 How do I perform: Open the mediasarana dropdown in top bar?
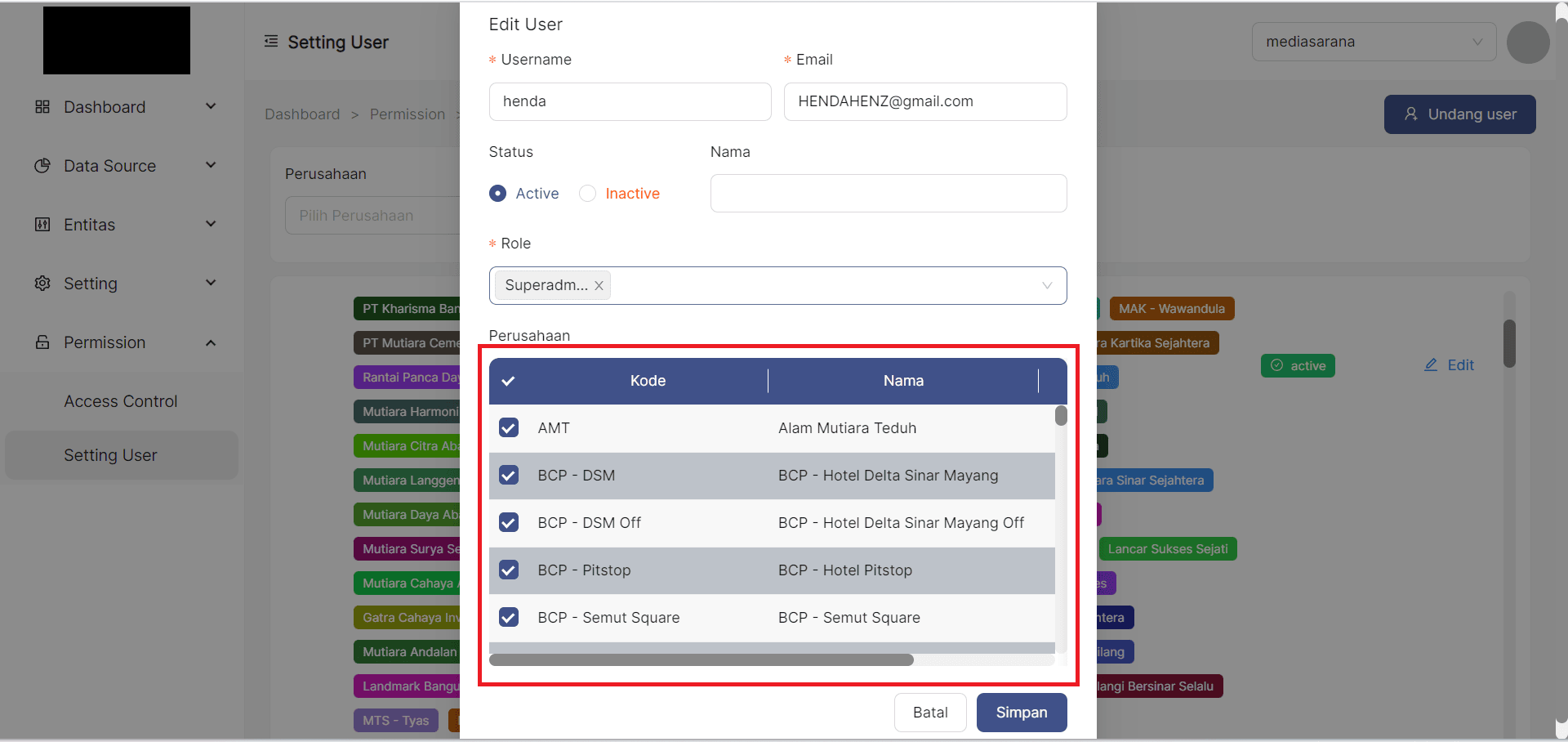coord(1374,41)
